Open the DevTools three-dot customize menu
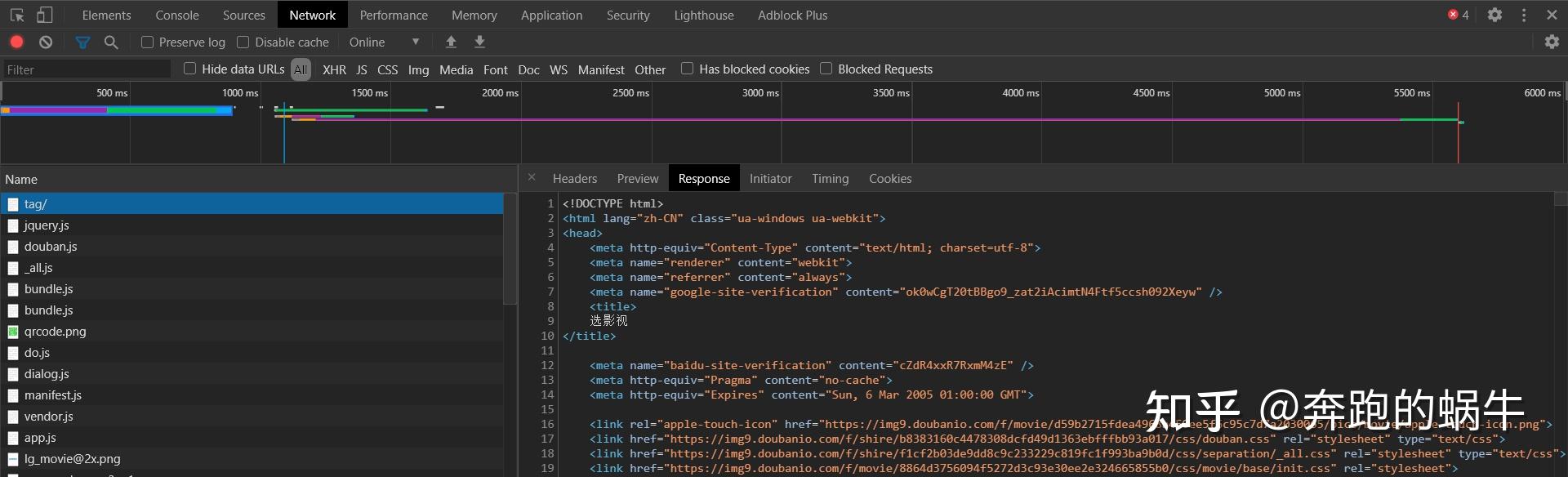The height and width of the screenshot is (477, 1568). pyautogui.click(x=1524, y=15)
